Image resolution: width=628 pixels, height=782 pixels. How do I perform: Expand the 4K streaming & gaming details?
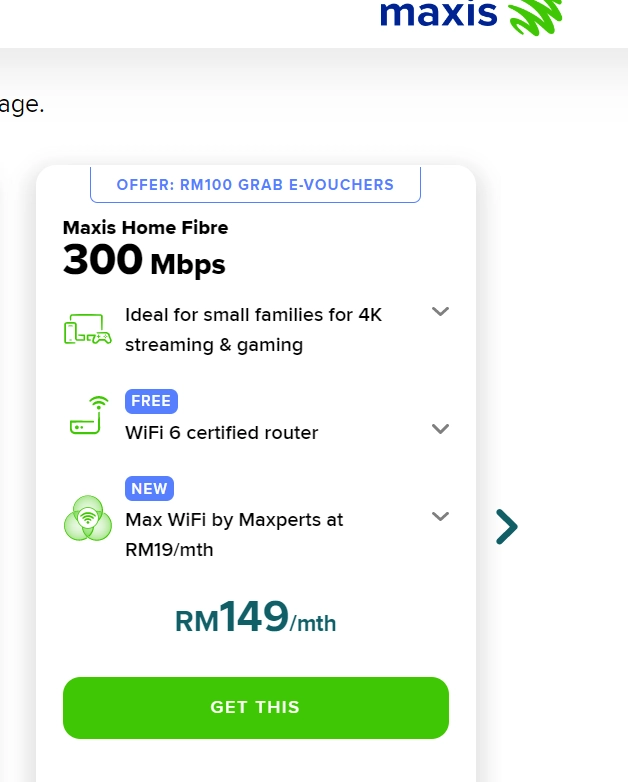[440, 312]
